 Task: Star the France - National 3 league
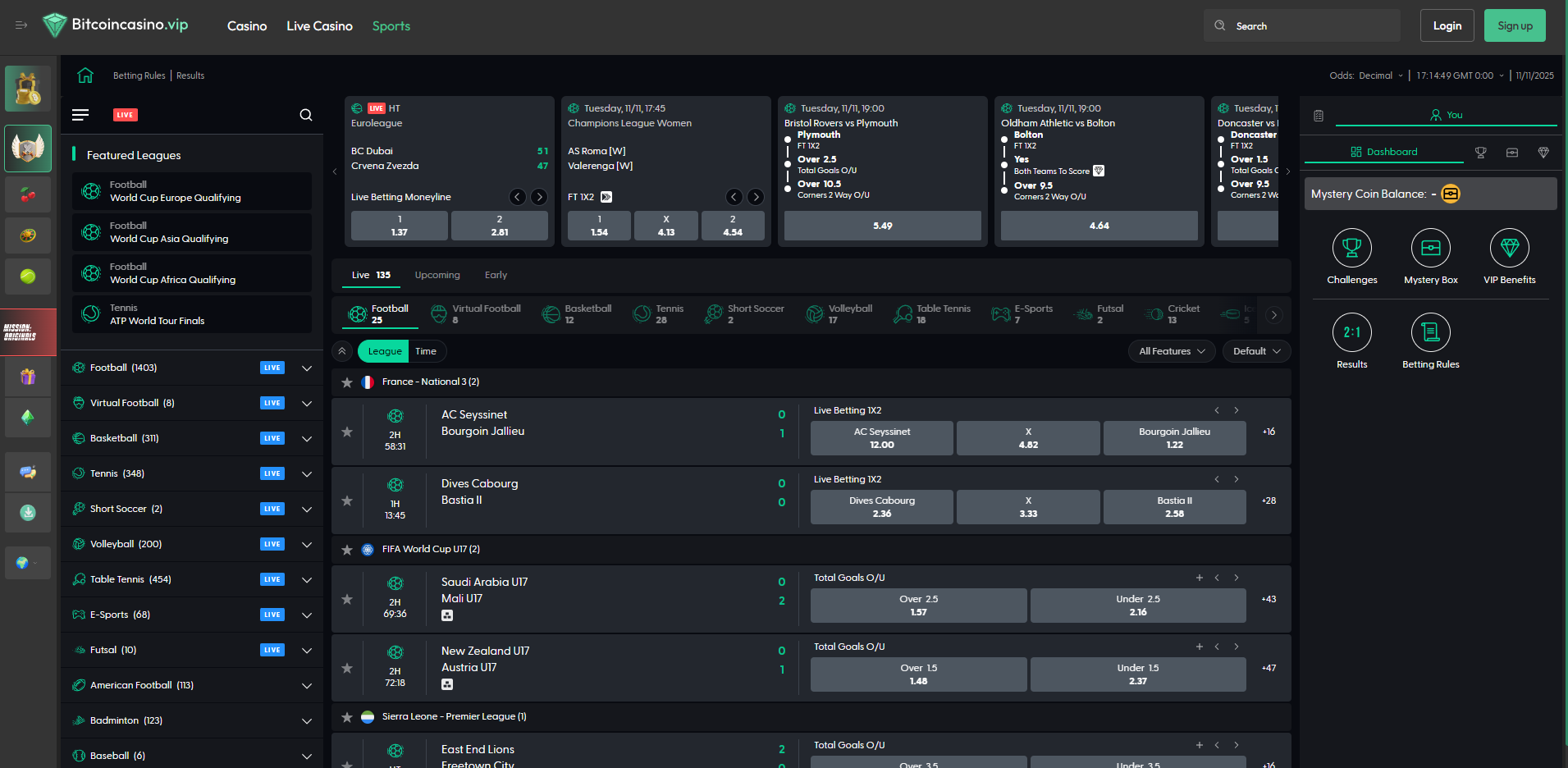tap(347, 382)
